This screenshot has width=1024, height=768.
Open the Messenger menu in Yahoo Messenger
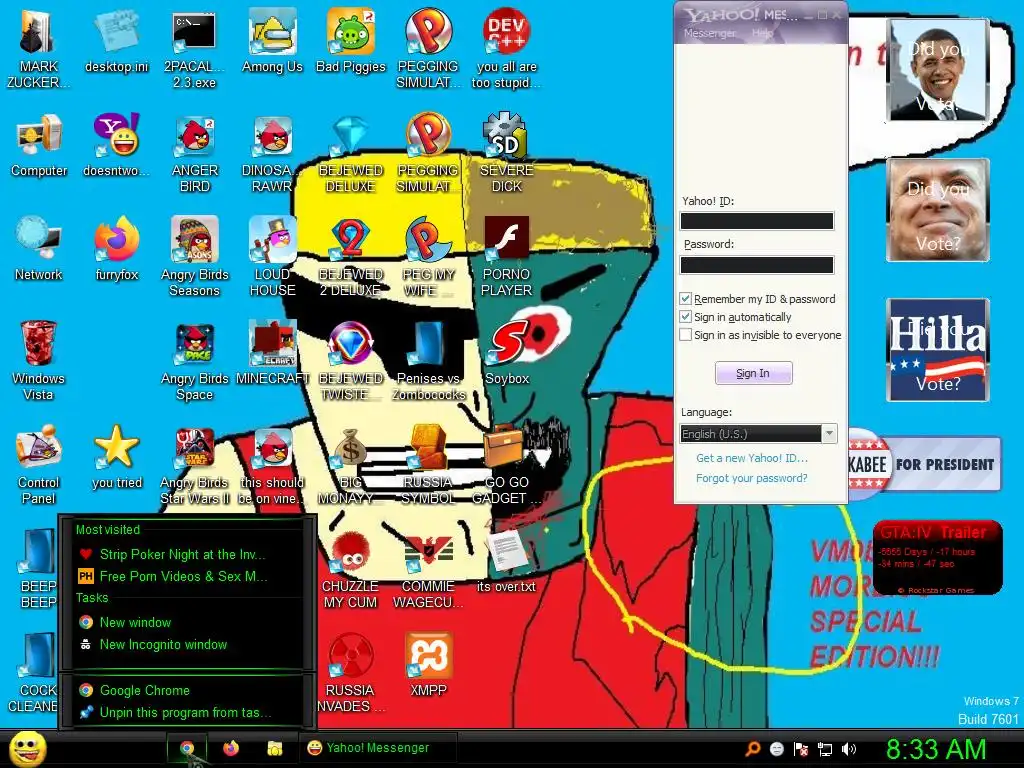[709, 33]
